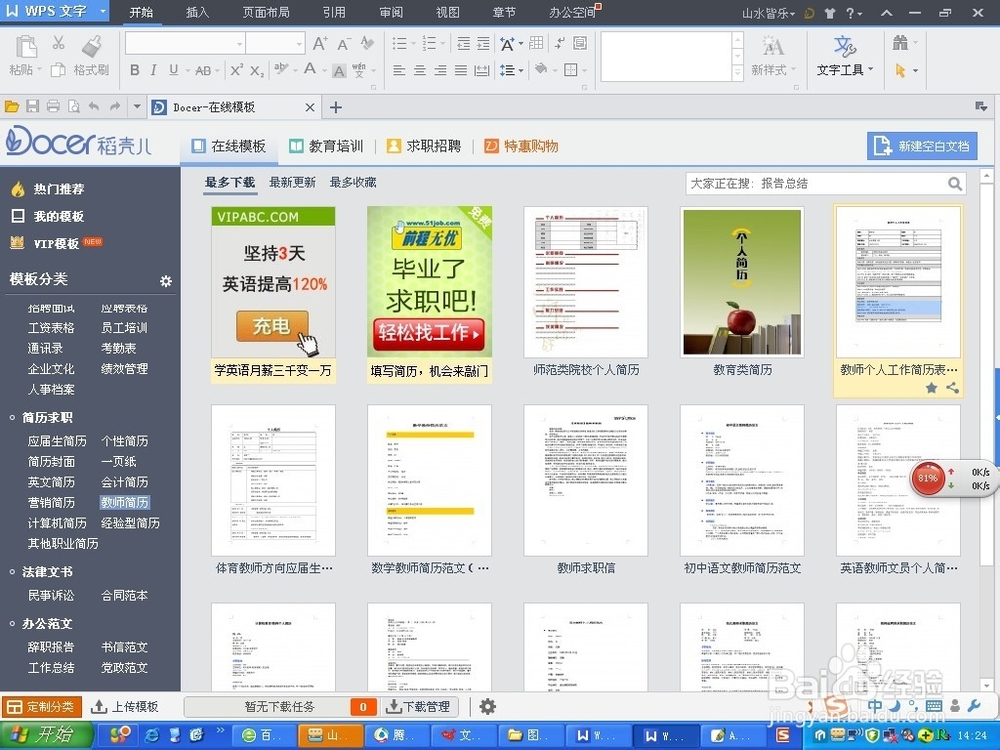Click the print icon in quick toolbar
Screen dimensions: 1000x750
[x=54, y=107]
